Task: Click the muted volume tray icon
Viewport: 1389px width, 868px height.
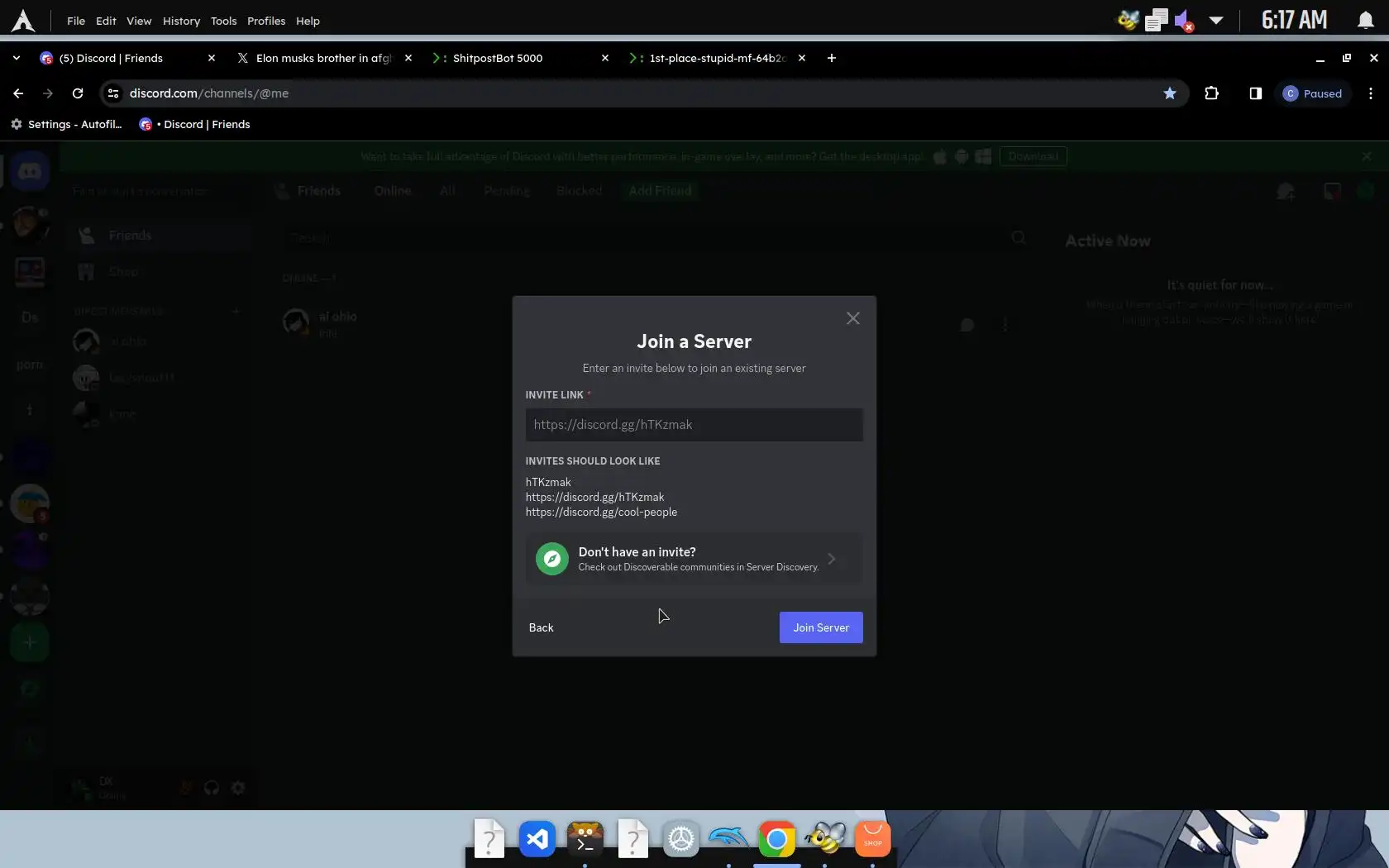Action: click(x=1184, y=20)
